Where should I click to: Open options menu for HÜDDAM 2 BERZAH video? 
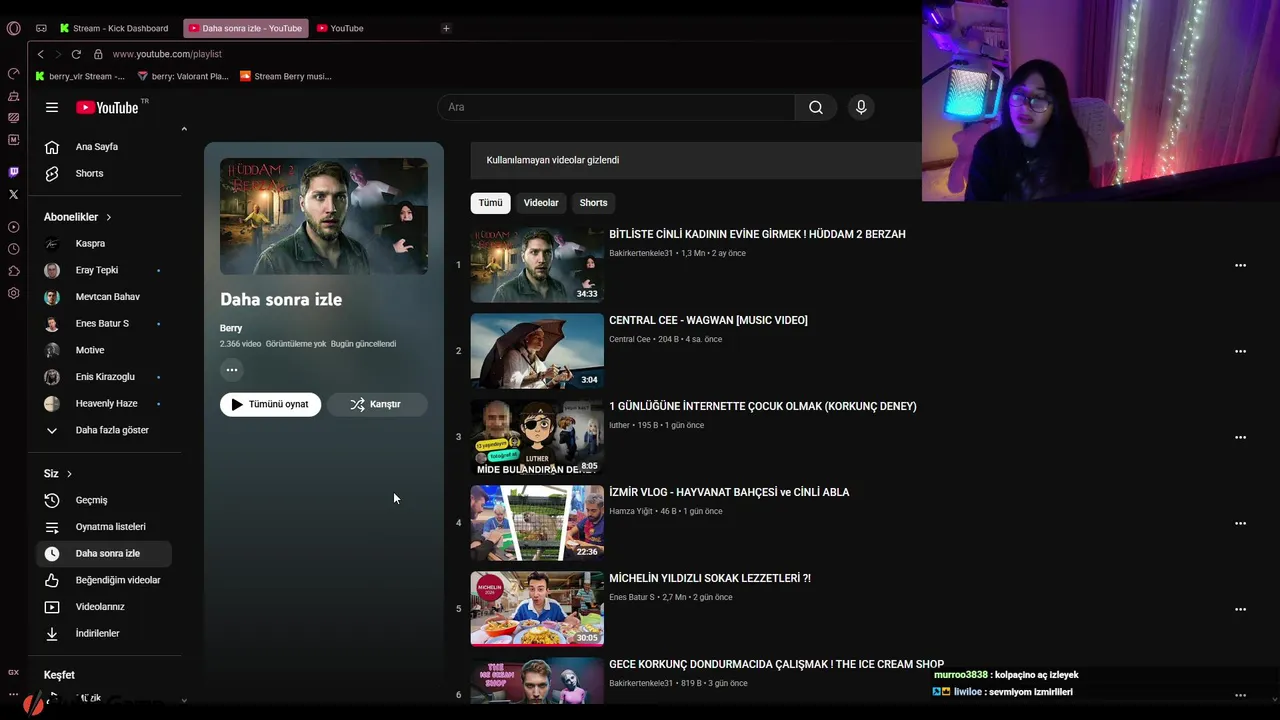[1240, 265]
